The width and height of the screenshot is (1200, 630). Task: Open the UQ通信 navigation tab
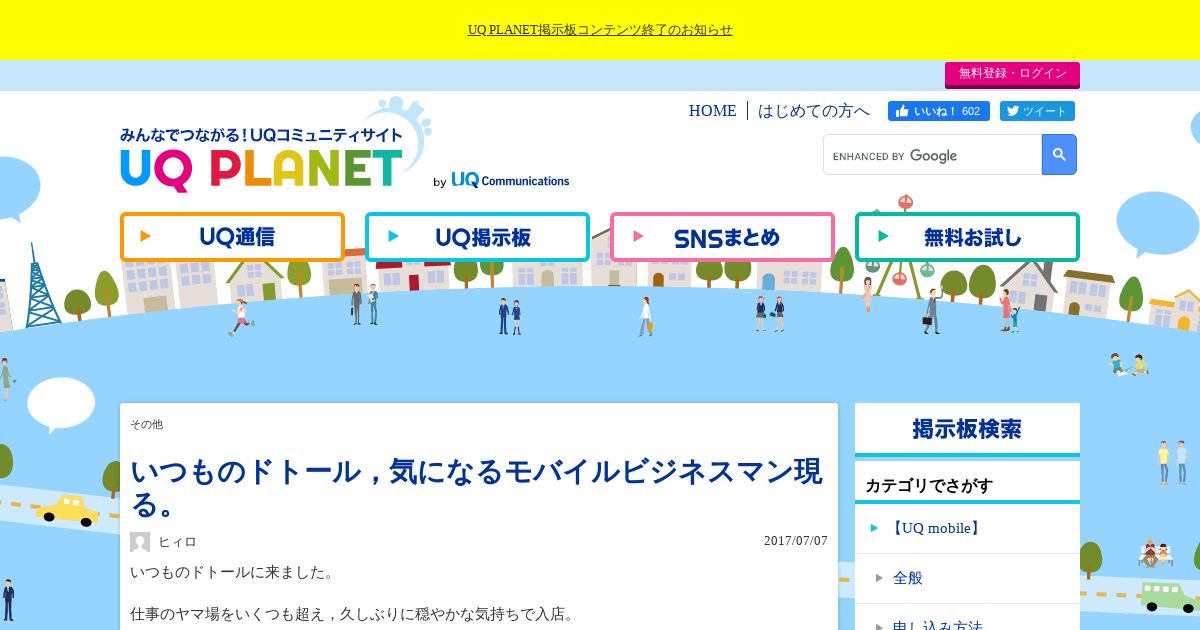click(x=232, y=237)
